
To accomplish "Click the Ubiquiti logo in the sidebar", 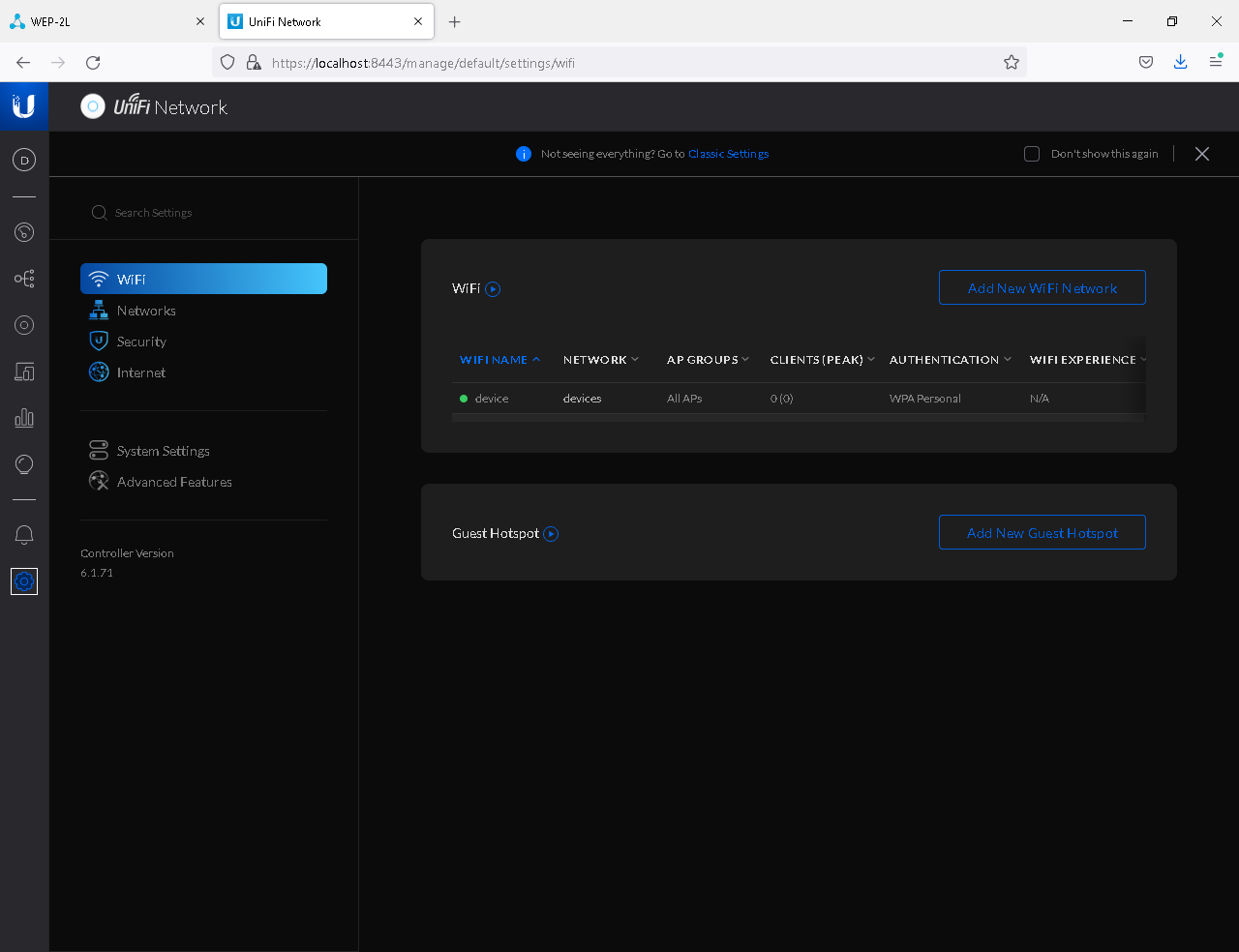I will coord(24,106).
